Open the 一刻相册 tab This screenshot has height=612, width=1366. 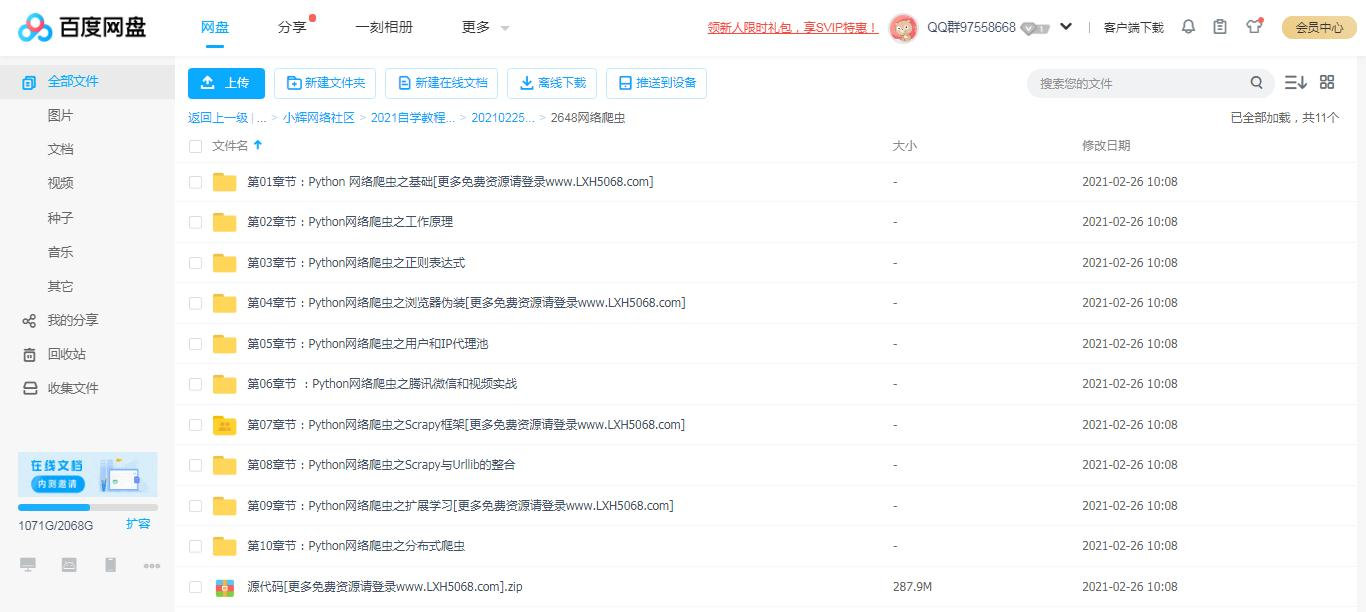coord(384,28)
